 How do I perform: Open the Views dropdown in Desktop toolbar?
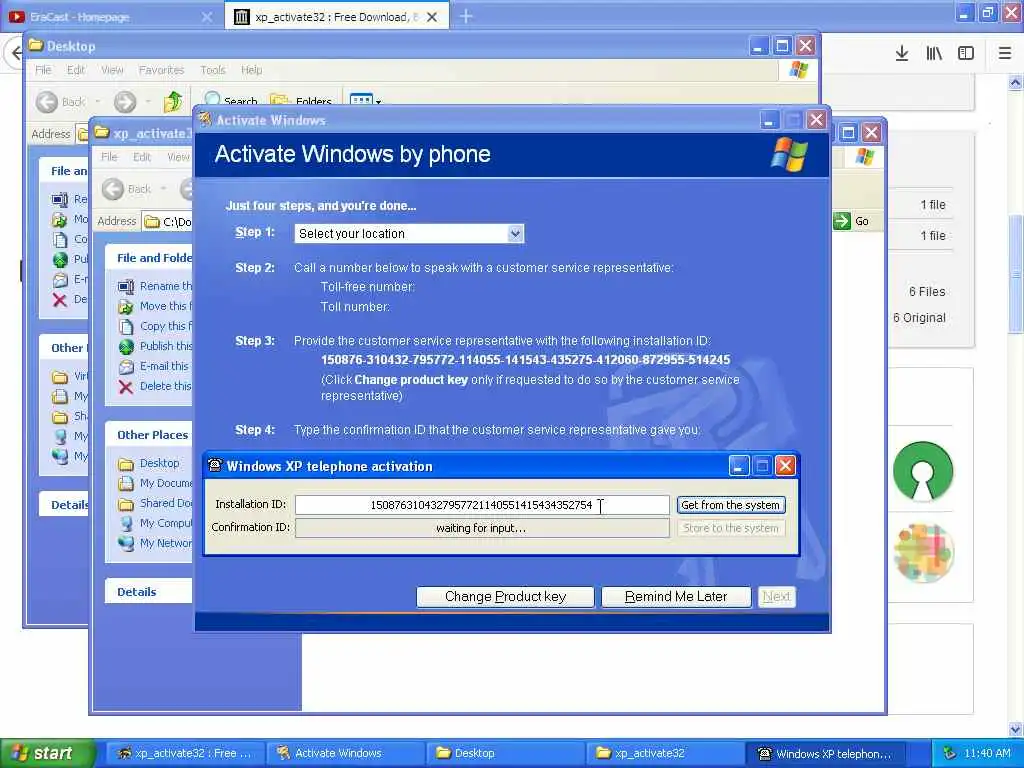[x=365, y=101]
